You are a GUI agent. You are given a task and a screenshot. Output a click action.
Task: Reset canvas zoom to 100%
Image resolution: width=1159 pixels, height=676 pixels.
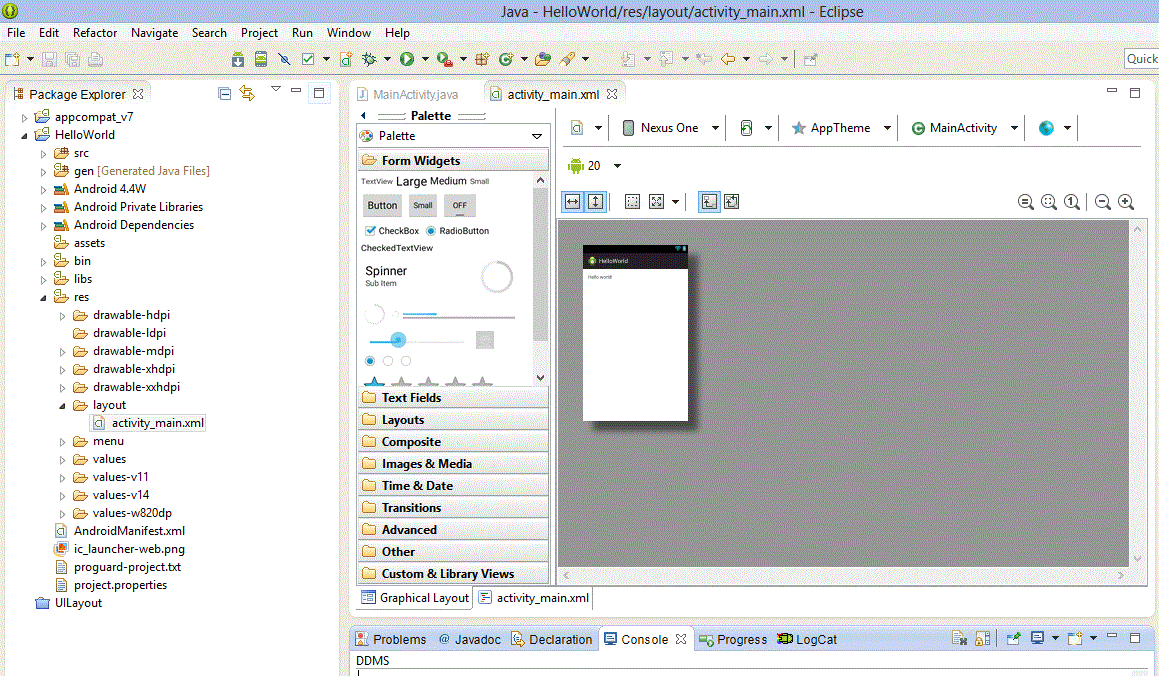tap(1072, 202)
